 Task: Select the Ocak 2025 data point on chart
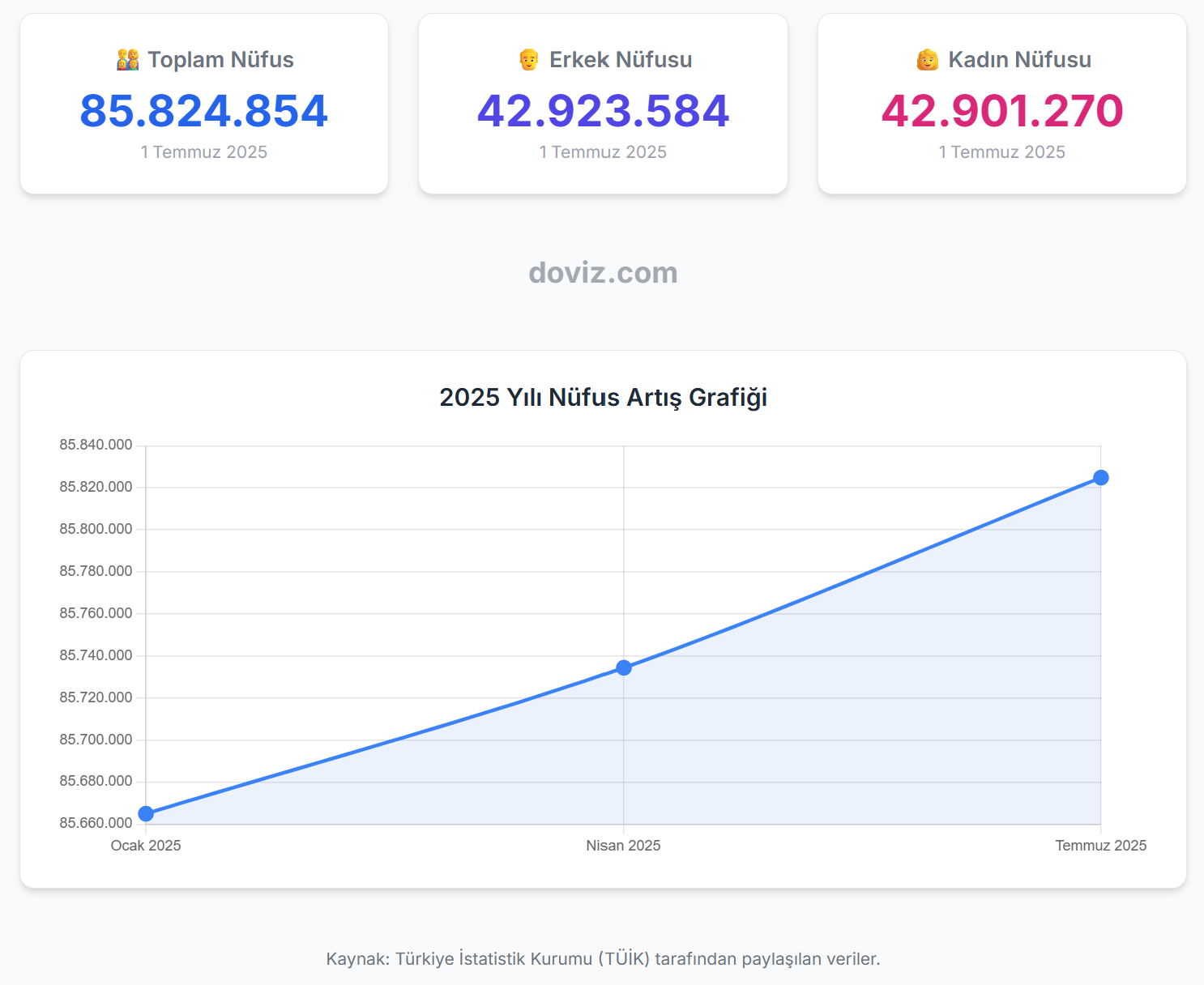pos(146,813)
